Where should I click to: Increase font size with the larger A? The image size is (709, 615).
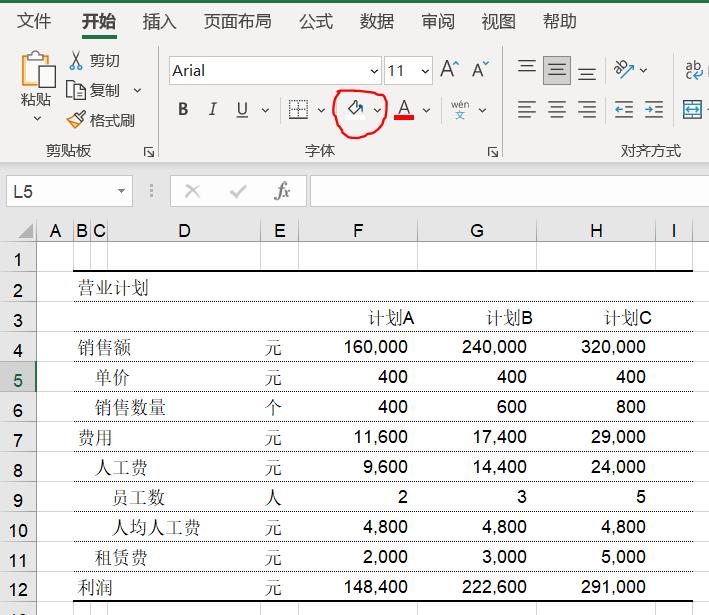(x=449, y=70)
